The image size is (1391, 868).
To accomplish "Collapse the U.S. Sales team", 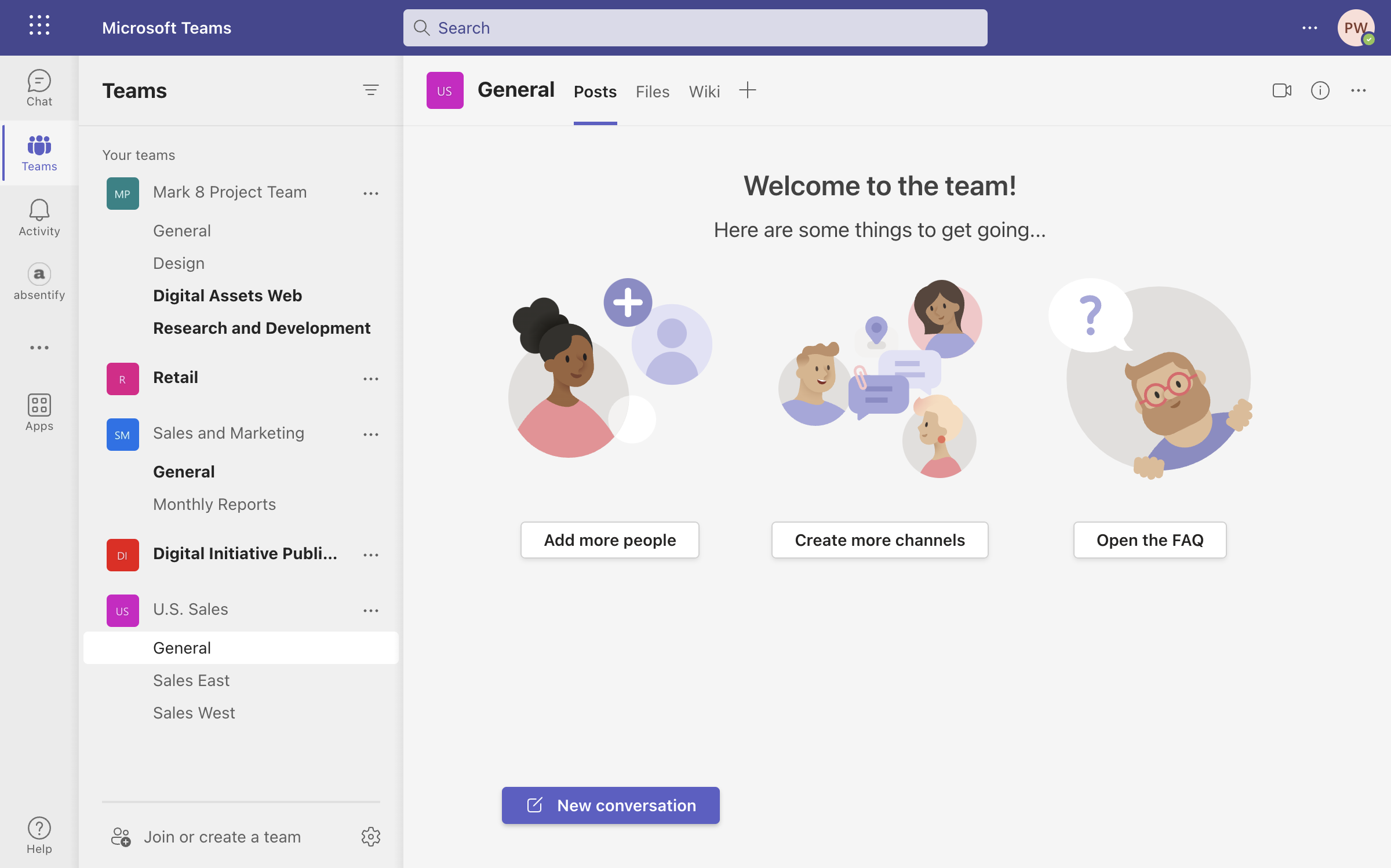I will click(x=191, y=610).
